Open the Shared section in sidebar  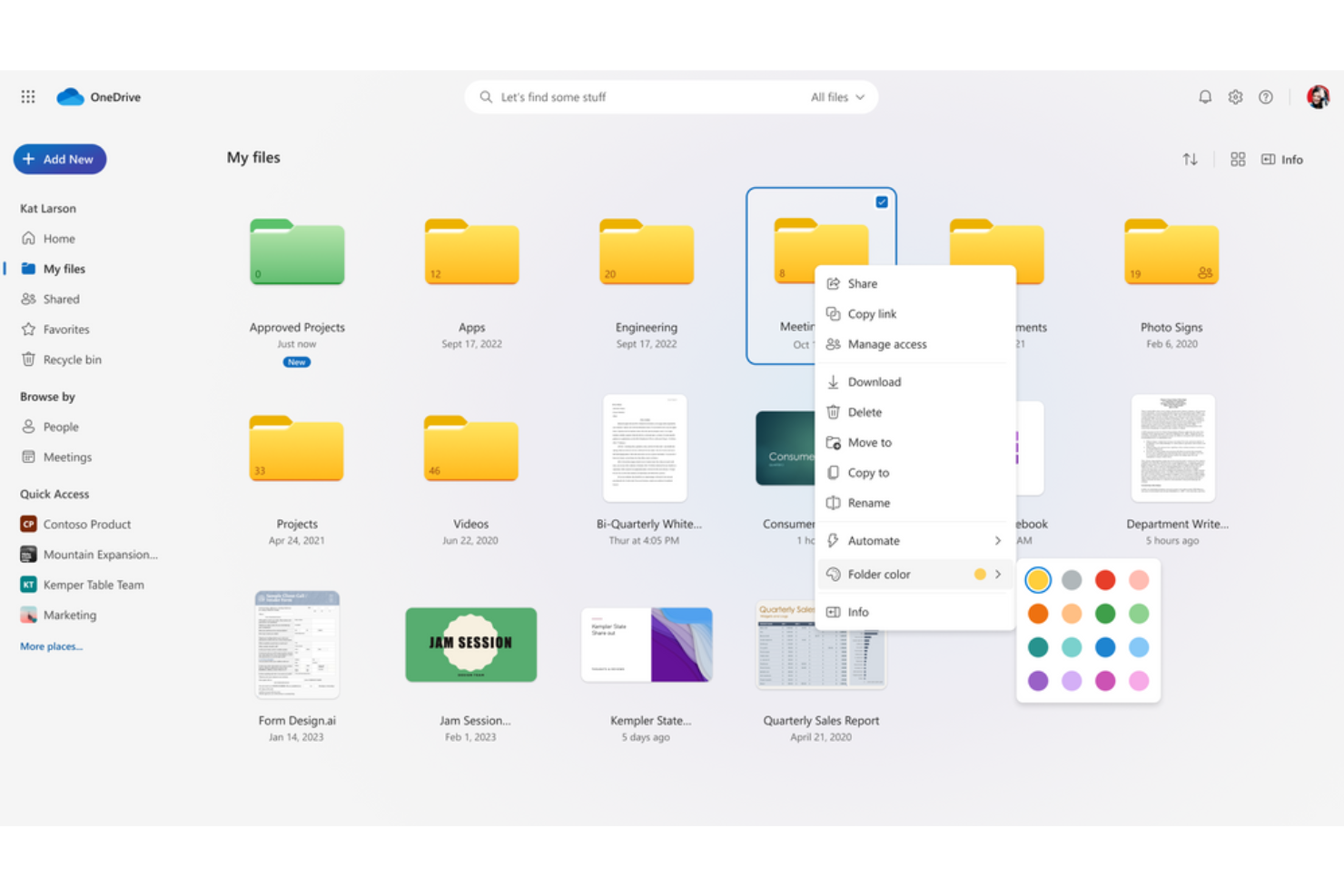click(x=51, y=299)
